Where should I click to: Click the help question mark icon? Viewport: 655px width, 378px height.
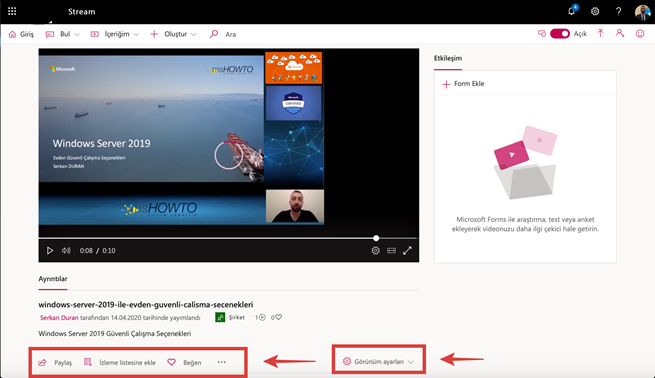618,11
